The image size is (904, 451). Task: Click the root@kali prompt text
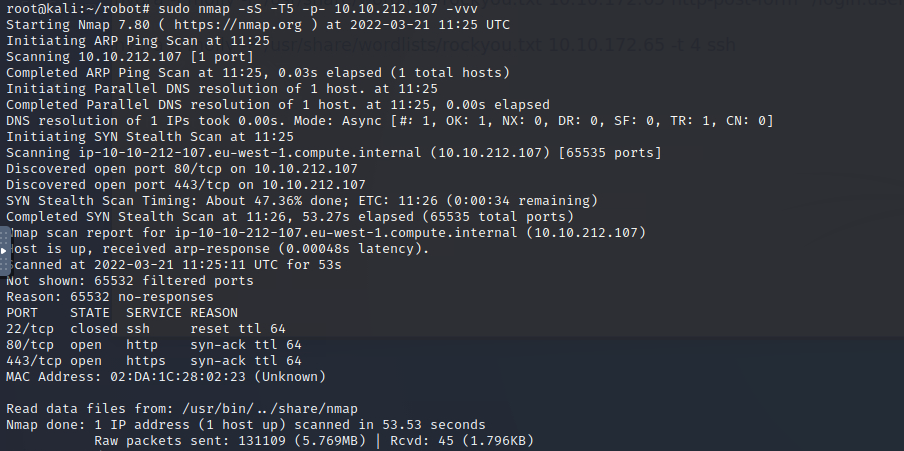coord(78,9)
